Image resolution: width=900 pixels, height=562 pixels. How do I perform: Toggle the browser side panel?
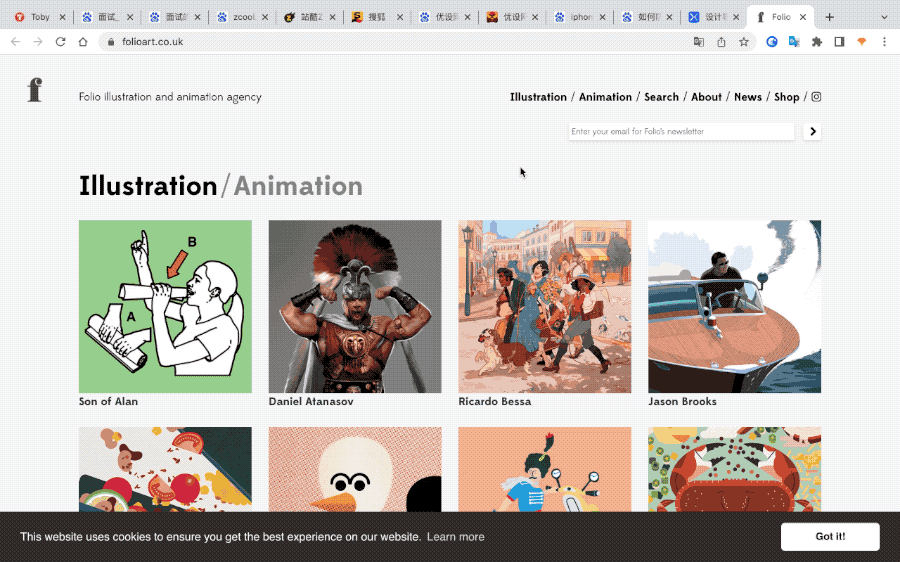coord(839,42)
